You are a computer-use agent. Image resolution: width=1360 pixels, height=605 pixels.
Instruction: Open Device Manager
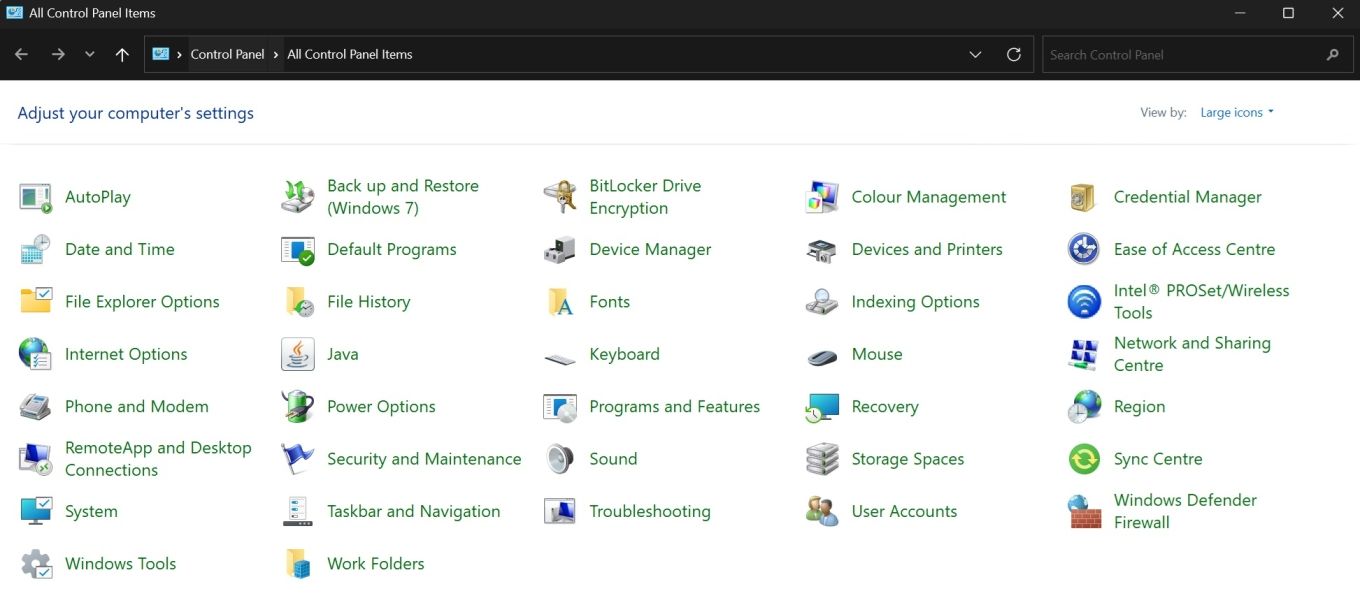tap(649, 249)
